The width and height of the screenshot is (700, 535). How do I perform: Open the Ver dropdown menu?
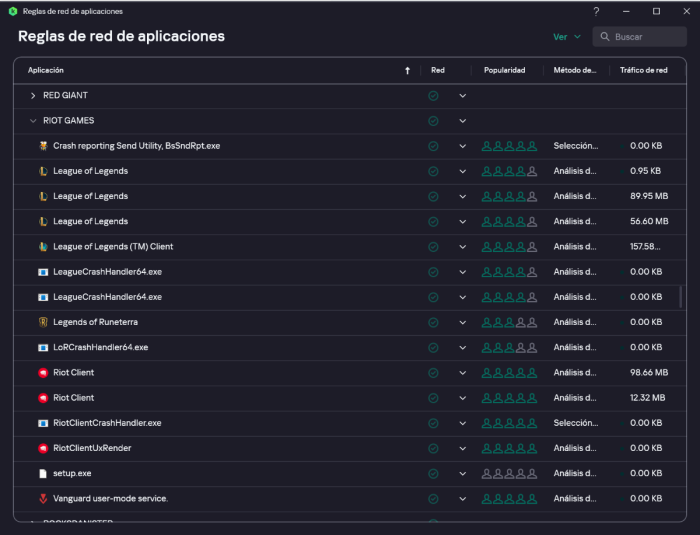567,37
